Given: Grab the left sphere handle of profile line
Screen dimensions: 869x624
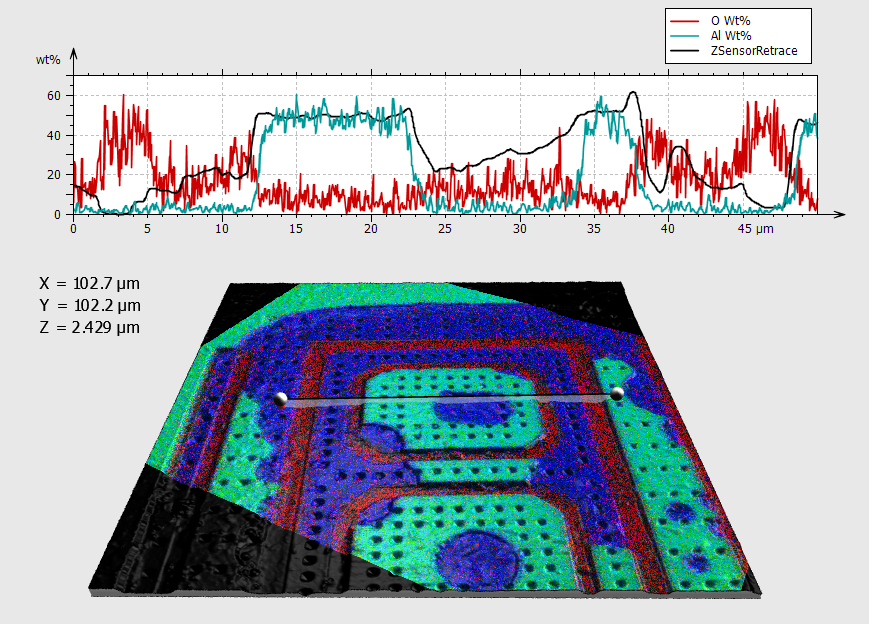Looking at the screenshot, I should point(280,399).
